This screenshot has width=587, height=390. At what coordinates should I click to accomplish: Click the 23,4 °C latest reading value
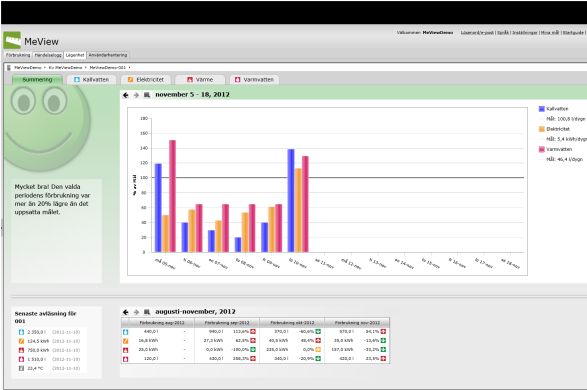coord(35,369)
